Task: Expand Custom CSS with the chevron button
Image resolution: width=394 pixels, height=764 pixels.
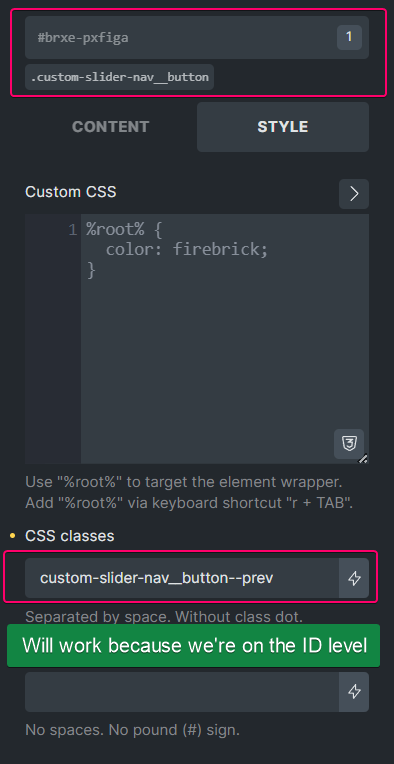Action: tap(354, 193)
